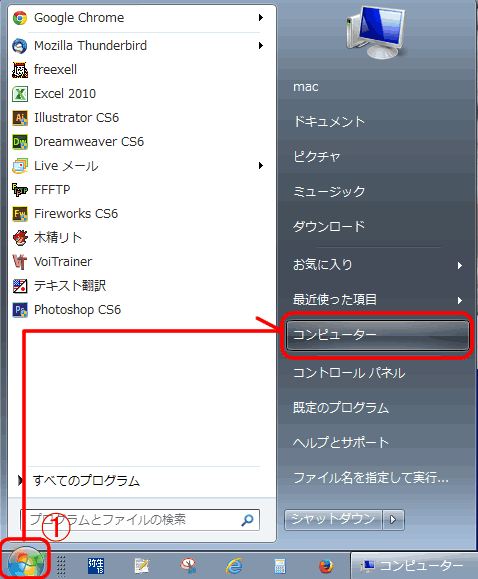Image resolution: width=478 pixels, height=579 pixels.
Task: Open the 弥生 taskbar icon
Action: 96,566
